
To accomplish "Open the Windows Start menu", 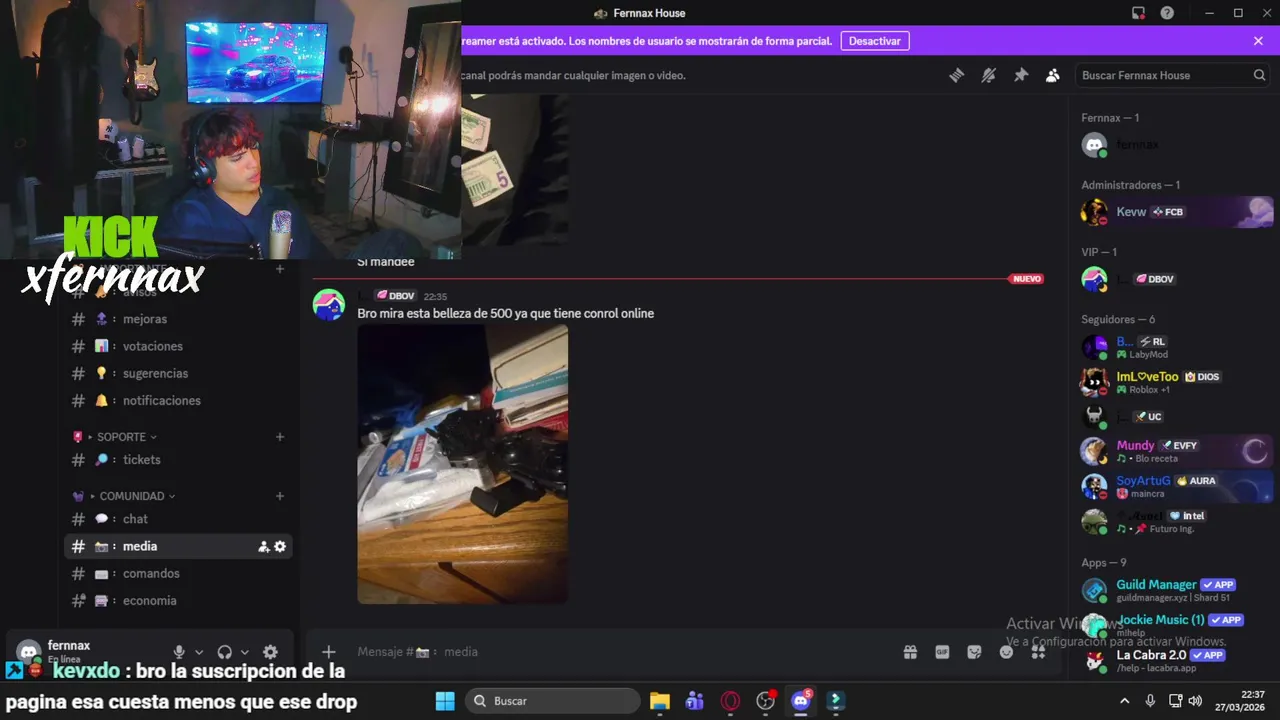I will 445,701.
